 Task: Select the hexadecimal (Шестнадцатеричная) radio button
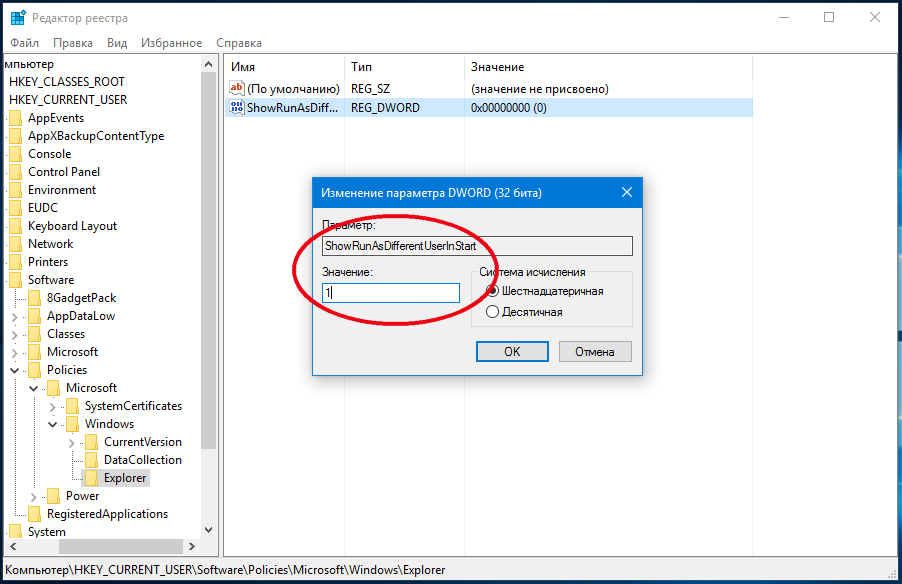click(x=492, y=291)
